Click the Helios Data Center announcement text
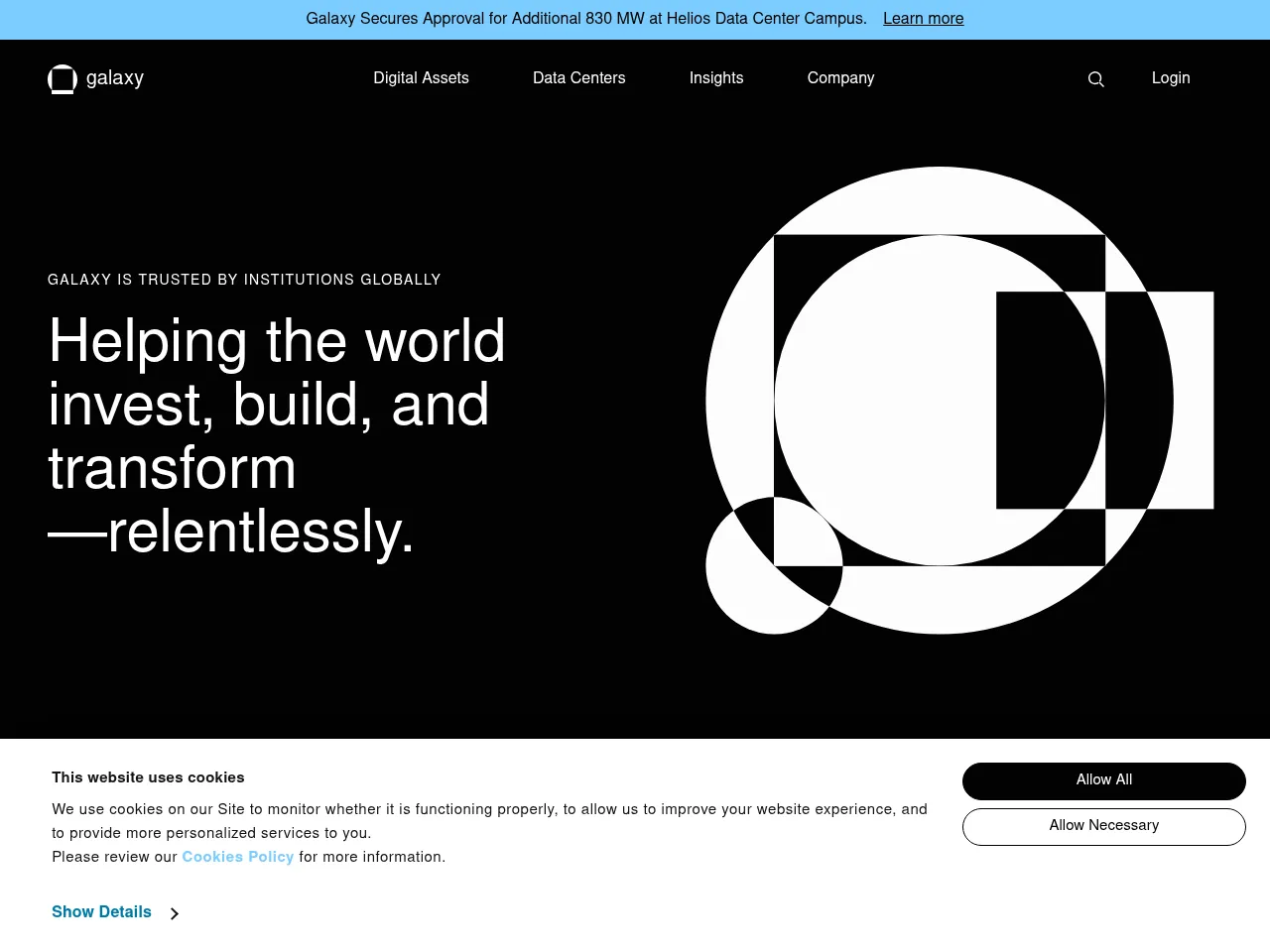The height and width of the screenshot is (952, 1270). (585, 19)
